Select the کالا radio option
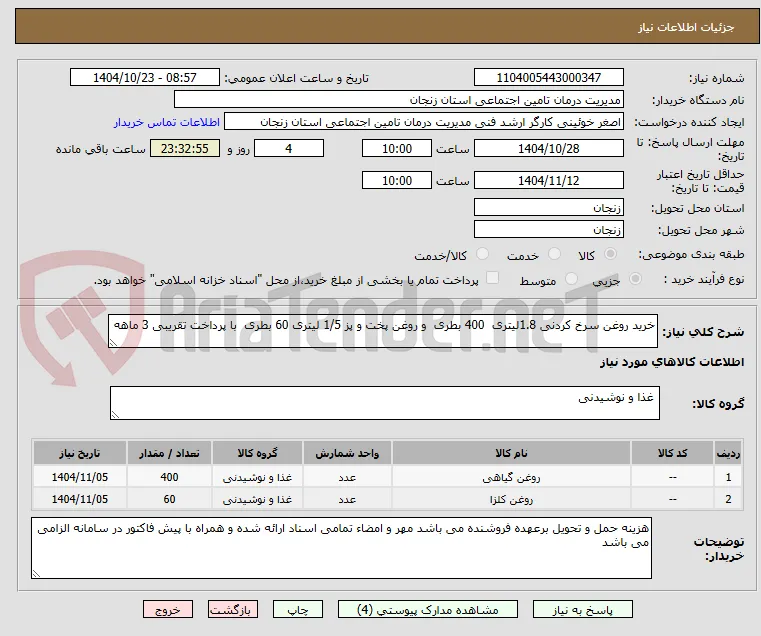 pos(611,254)
